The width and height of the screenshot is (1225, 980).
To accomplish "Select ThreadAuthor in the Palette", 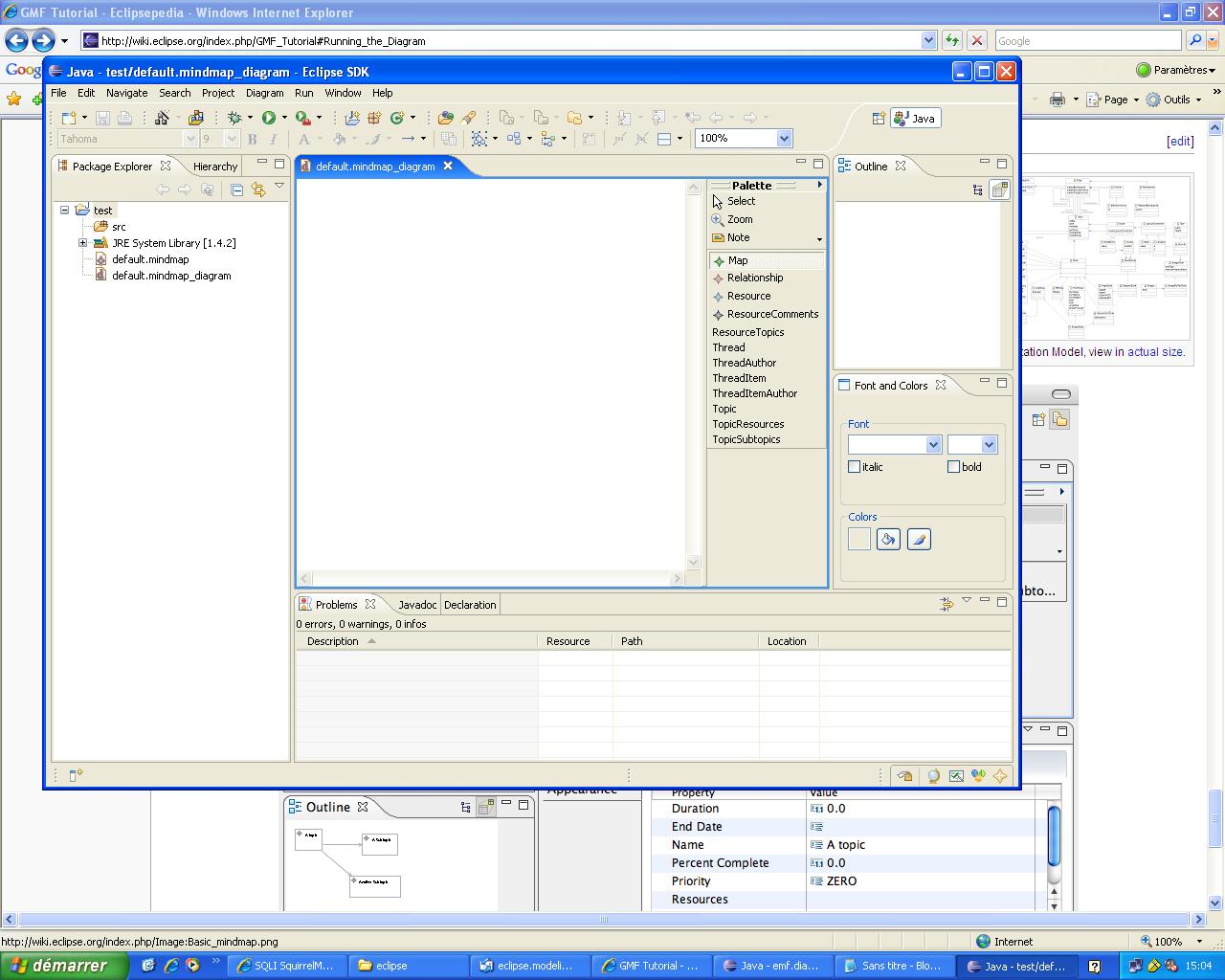I will click(744, 363).
